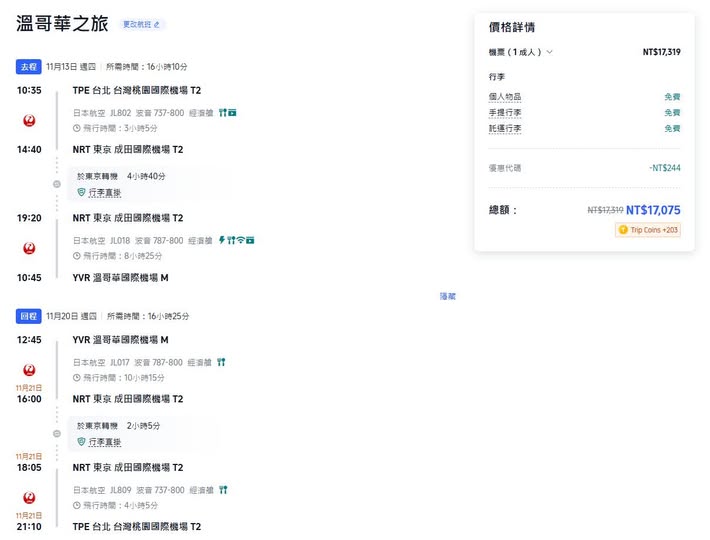
Task: Click the return layover 行李直掛 link
Action: [x=104, y=441]
